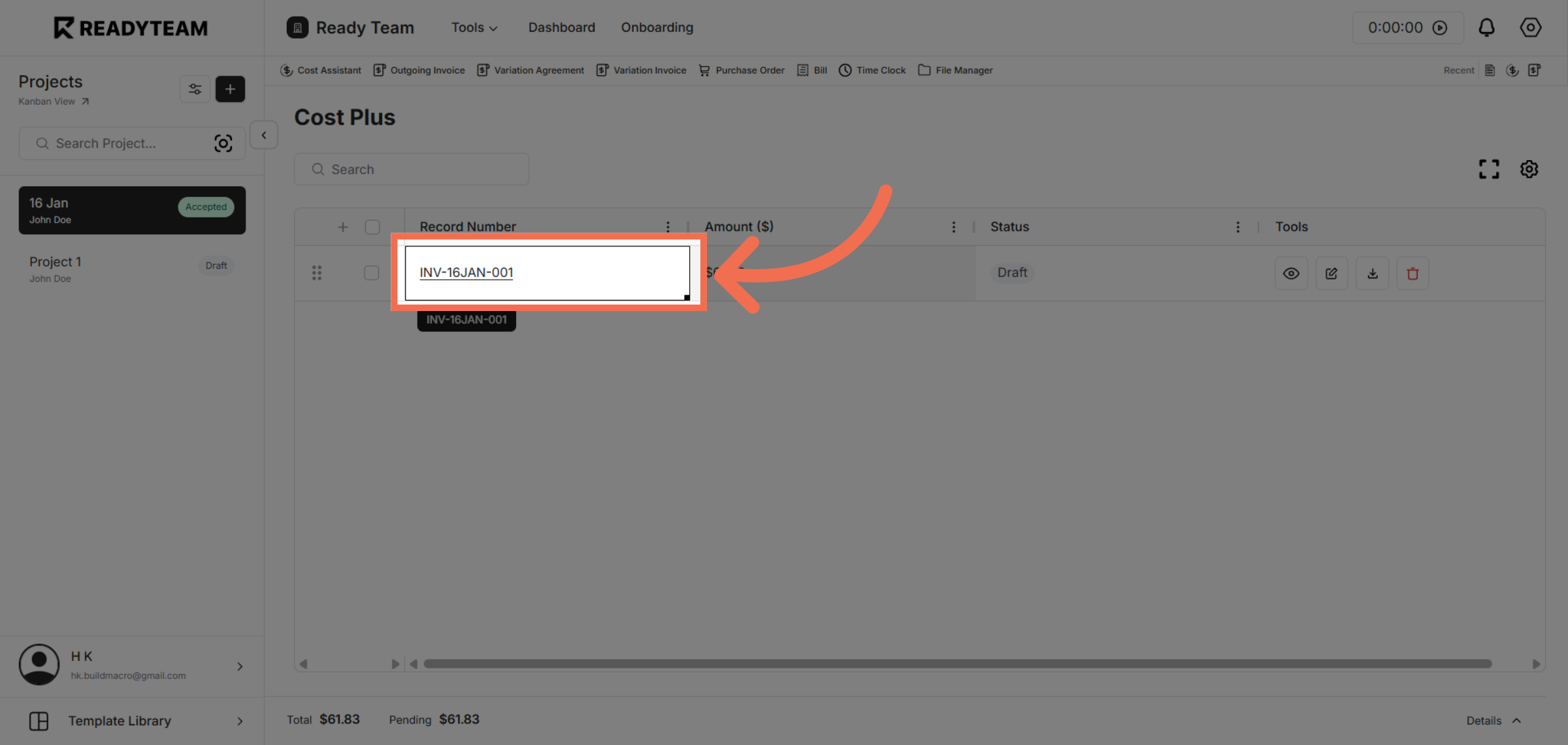This screenshot has height=745, width=1568.
Task: Preview the INV-16JAN-001 record
Action: click(1291, 273)
